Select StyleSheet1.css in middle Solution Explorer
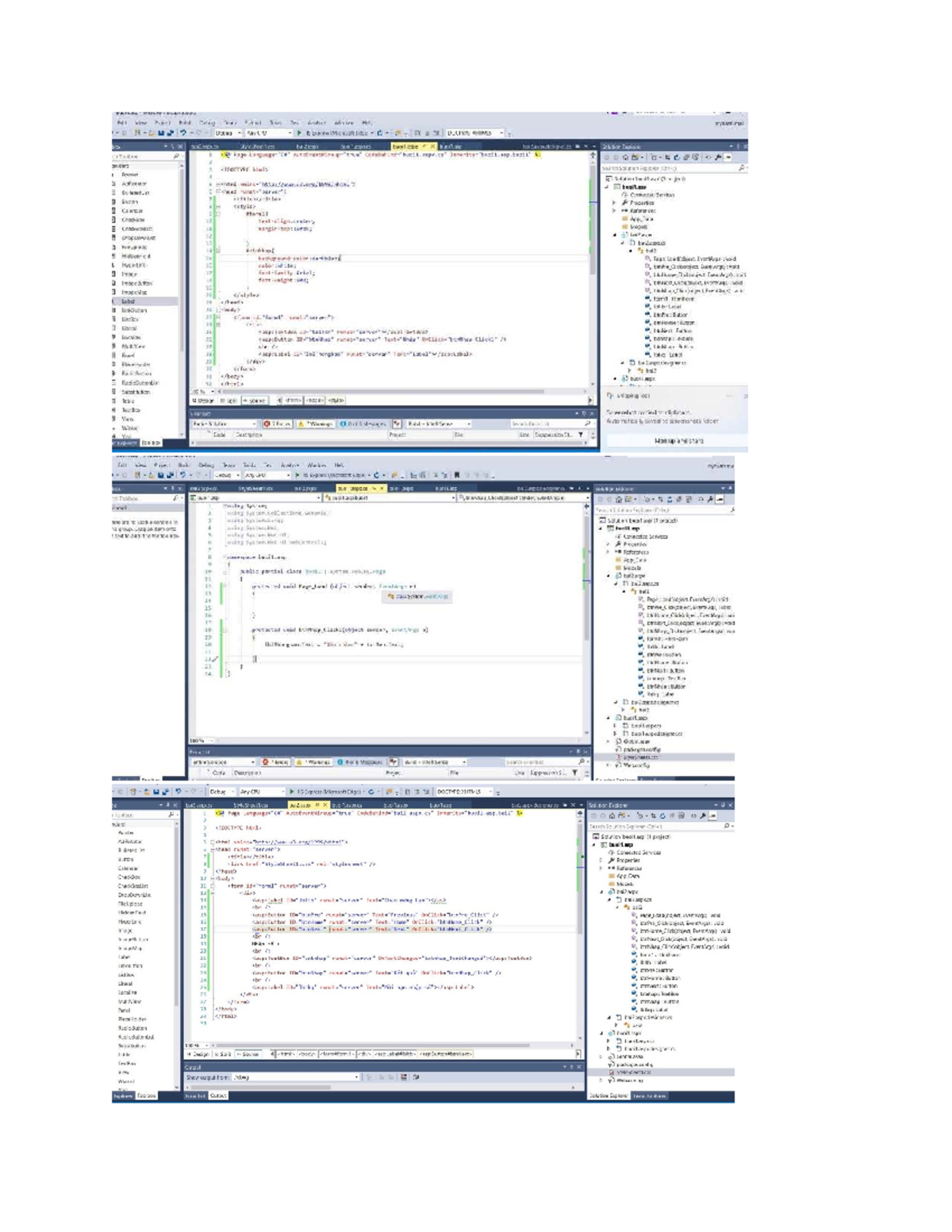952x1232 pixels. (641, 757)
